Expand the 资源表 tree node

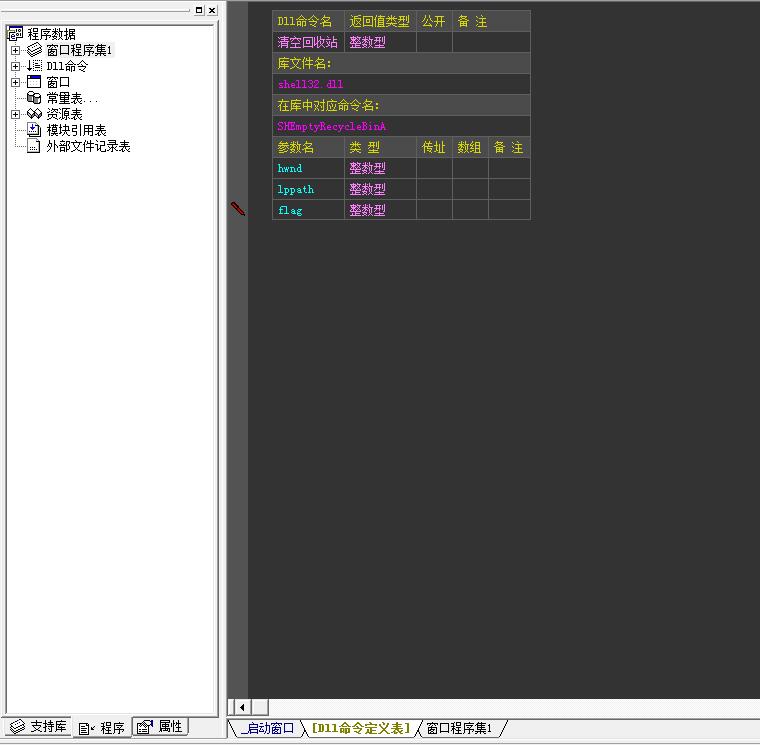pos(15,114)
